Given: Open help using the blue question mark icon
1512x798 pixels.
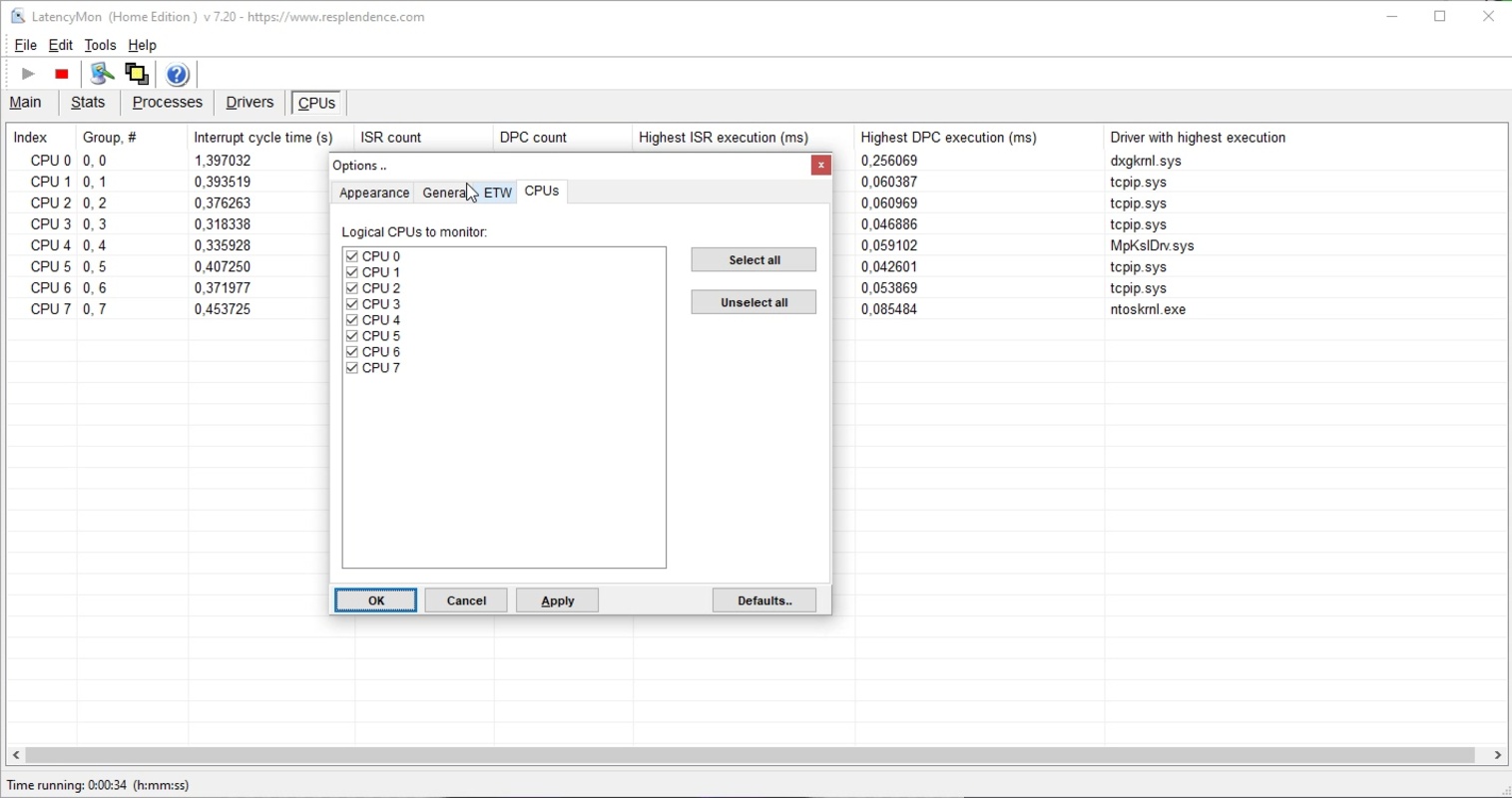Looking at the screenshot, I should 177,73.
